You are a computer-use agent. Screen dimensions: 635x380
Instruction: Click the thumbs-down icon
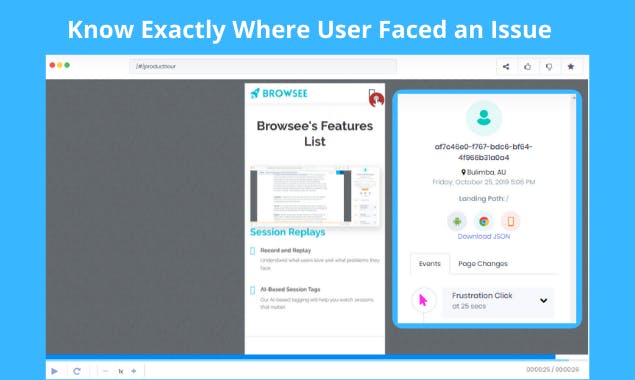549,67
